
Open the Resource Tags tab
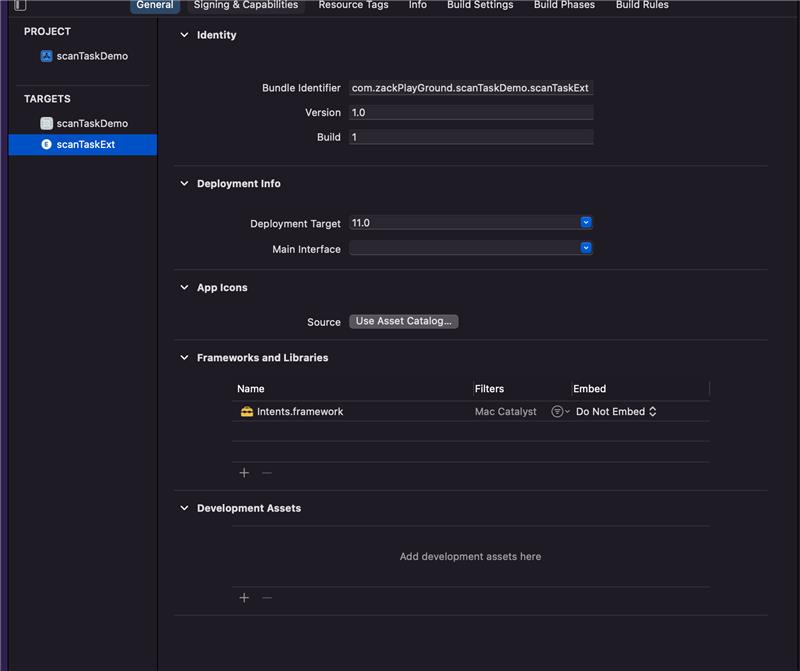(x=353, y=5)
